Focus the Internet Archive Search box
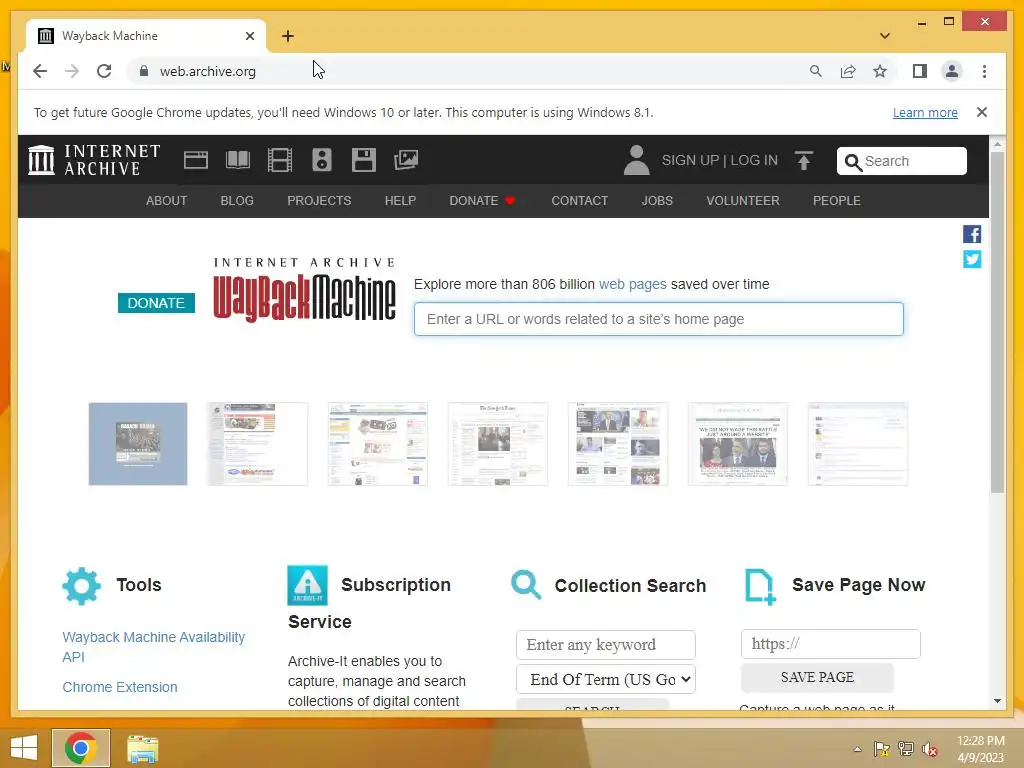 (x=901, y=161)
